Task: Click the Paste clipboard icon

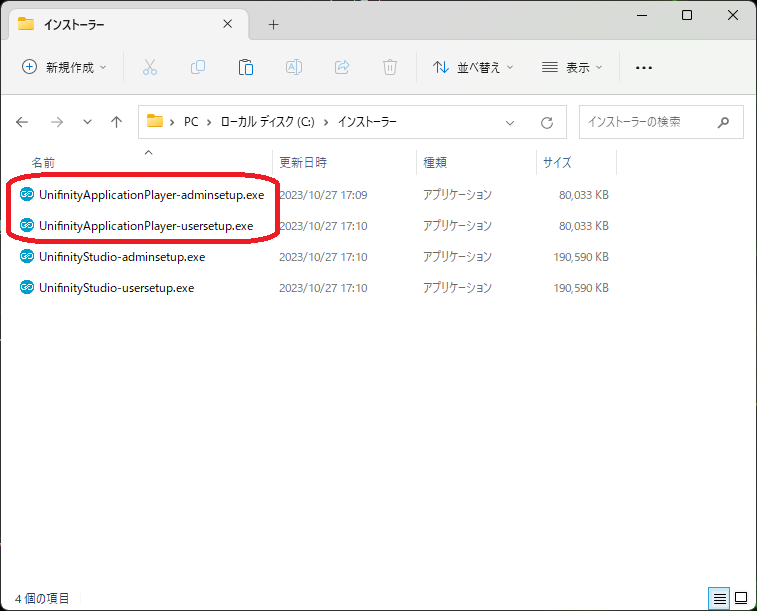Action: [x=246, y=67]
